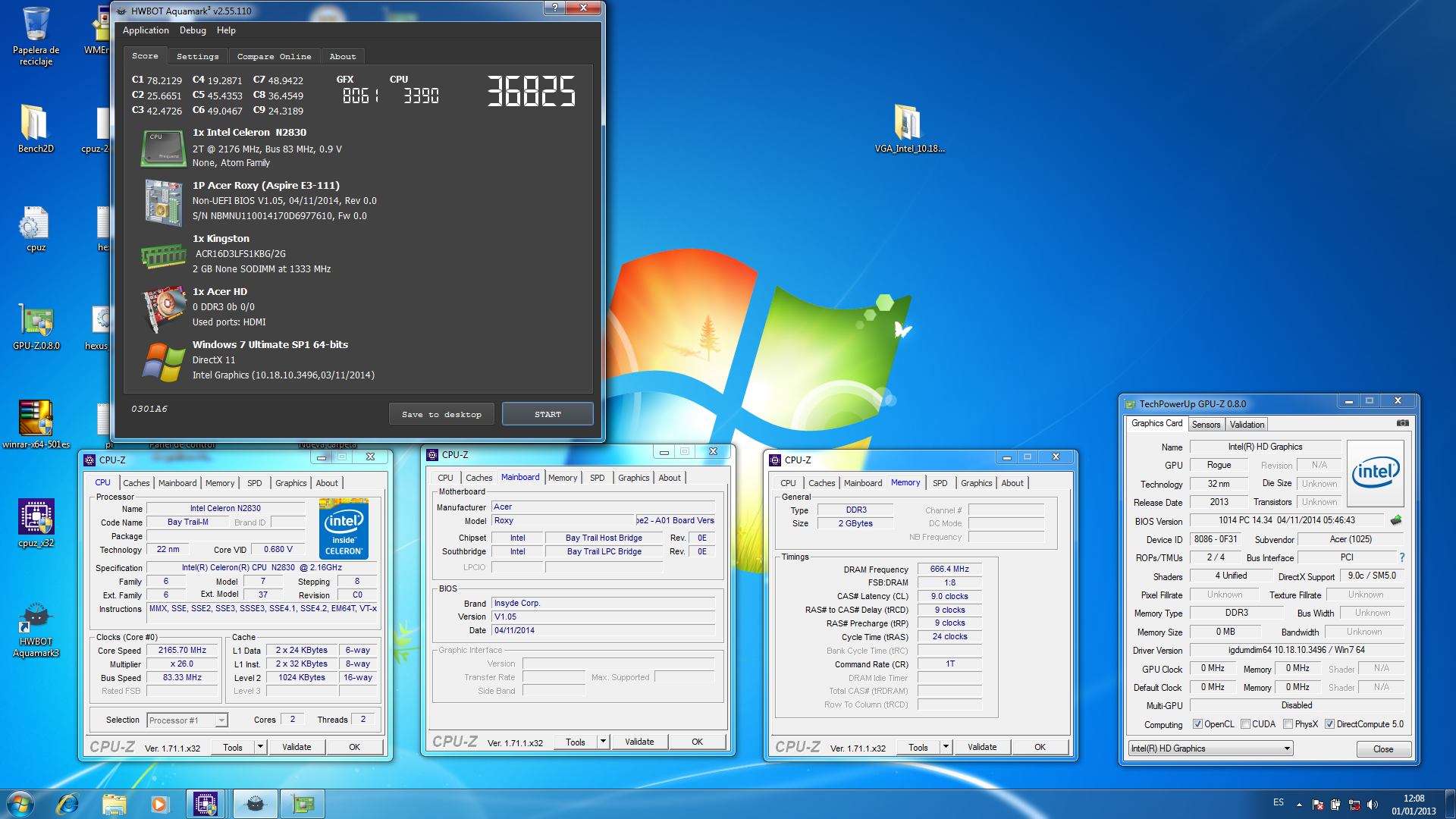Take GPU-Z screenshot with camera icon
The height and width of the screenshot is (819, 1456).
click(1402, 423)
